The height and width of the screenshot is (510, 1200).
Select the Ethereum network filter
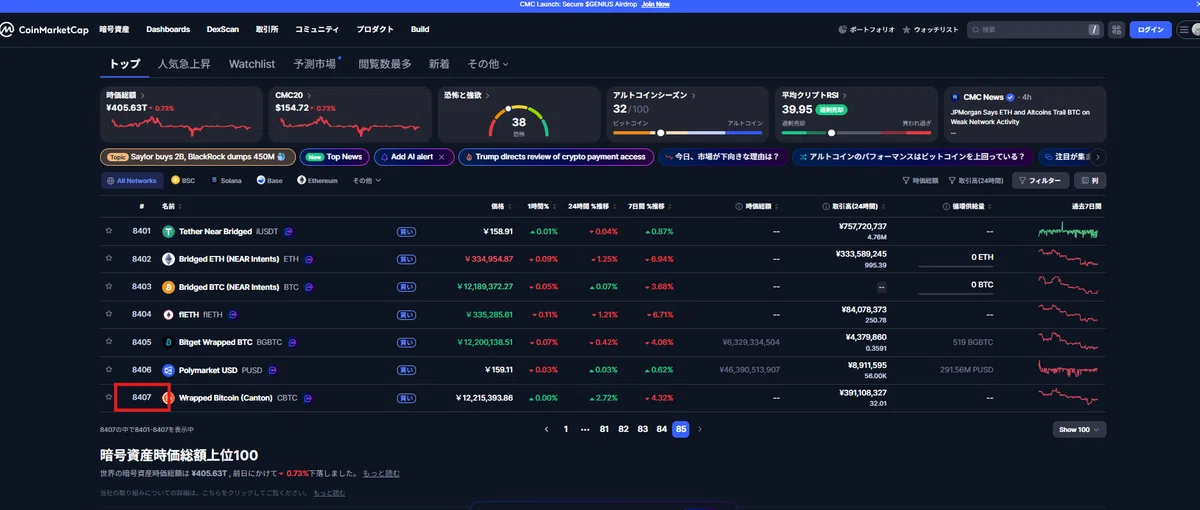coord(316,181)
